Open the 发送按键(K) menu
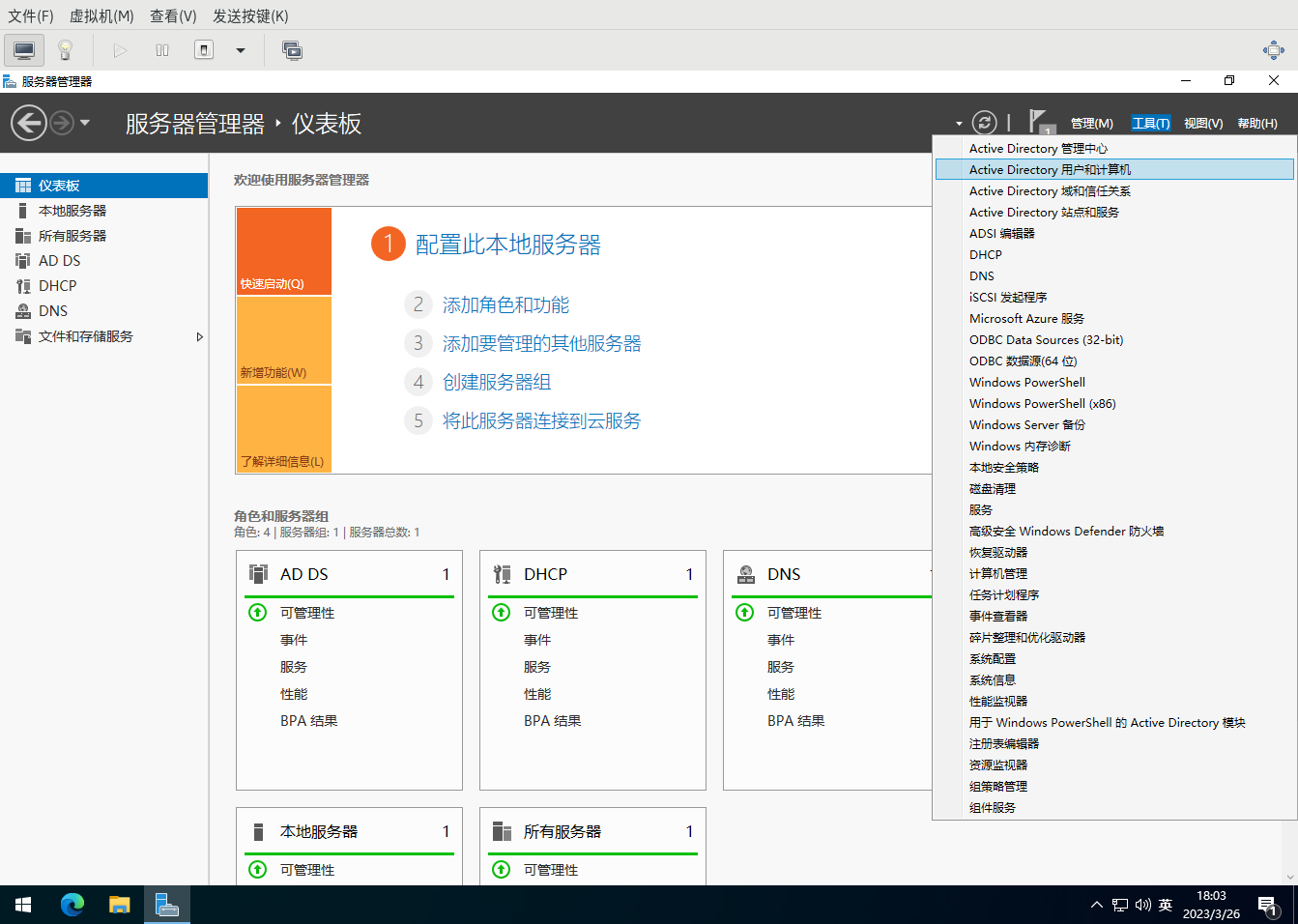 [250, 16]
